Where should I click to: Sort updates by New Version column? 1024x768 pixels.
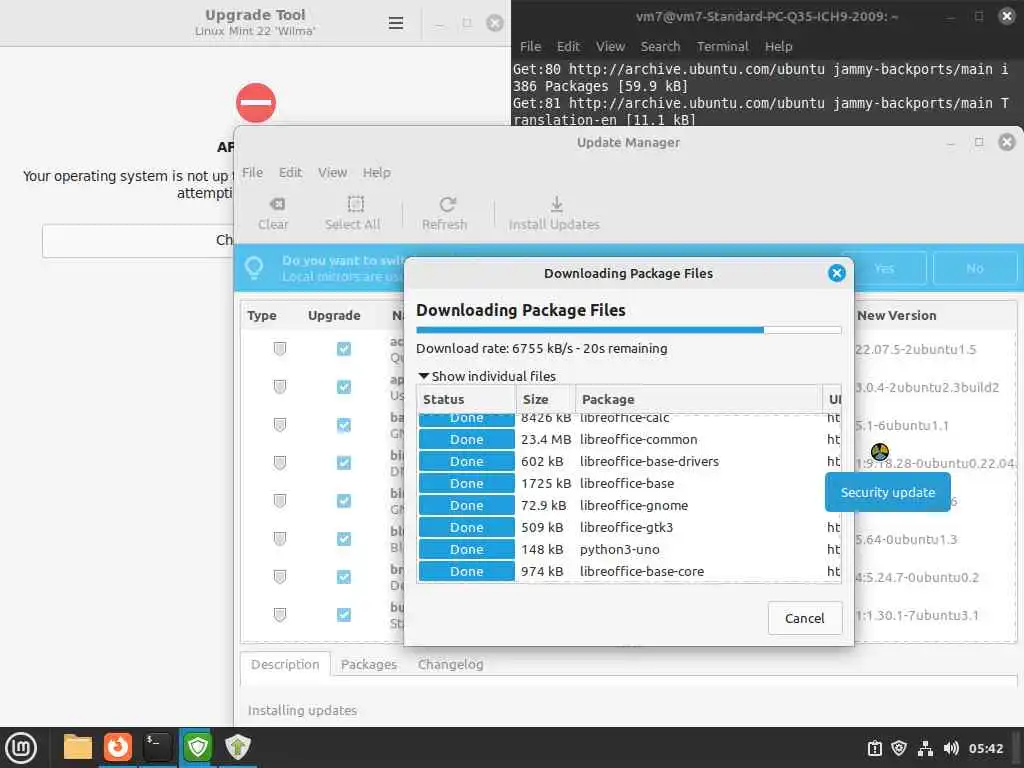[935, 315]
